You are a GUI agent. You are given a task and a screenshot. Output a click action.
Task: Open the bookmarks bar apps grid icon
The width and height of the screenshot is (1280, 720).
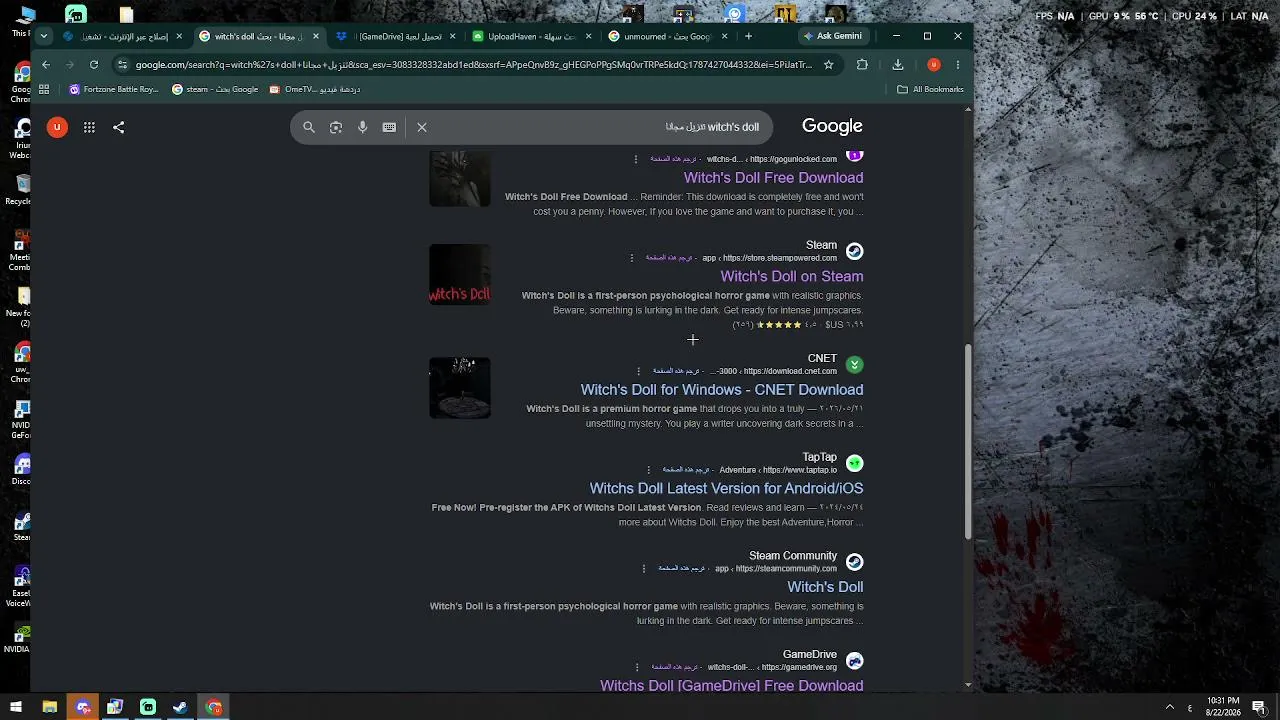coord(44,89)
